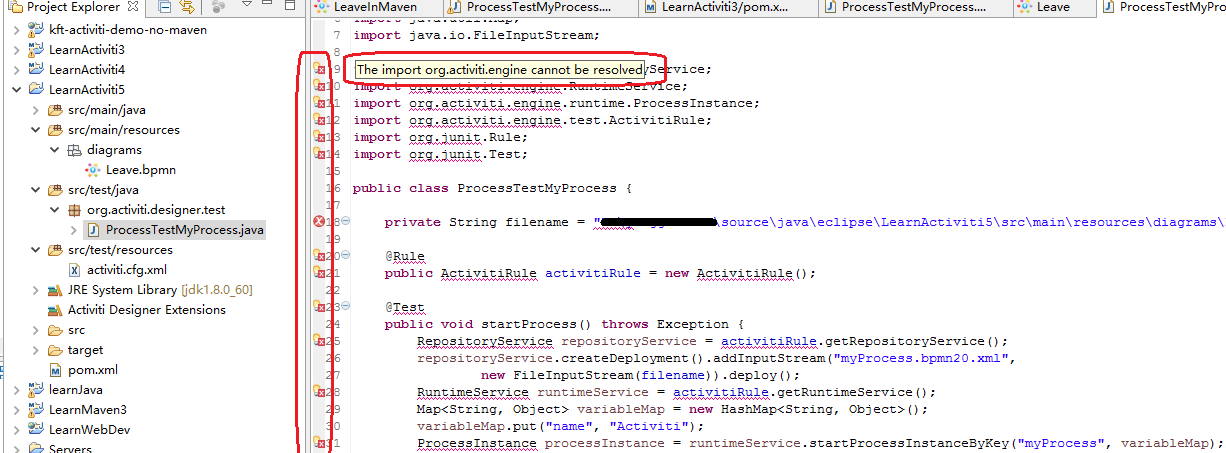Image resolution: width=1226 pixels, height=453 pixels.
Task: Click the 'import org.junit.Test;' line
Action: [x=440, y=154]
